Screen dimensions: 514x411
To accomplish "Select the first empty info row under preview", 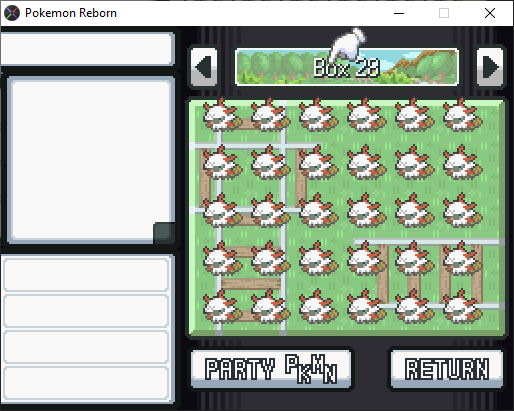I will click(86, 274).
